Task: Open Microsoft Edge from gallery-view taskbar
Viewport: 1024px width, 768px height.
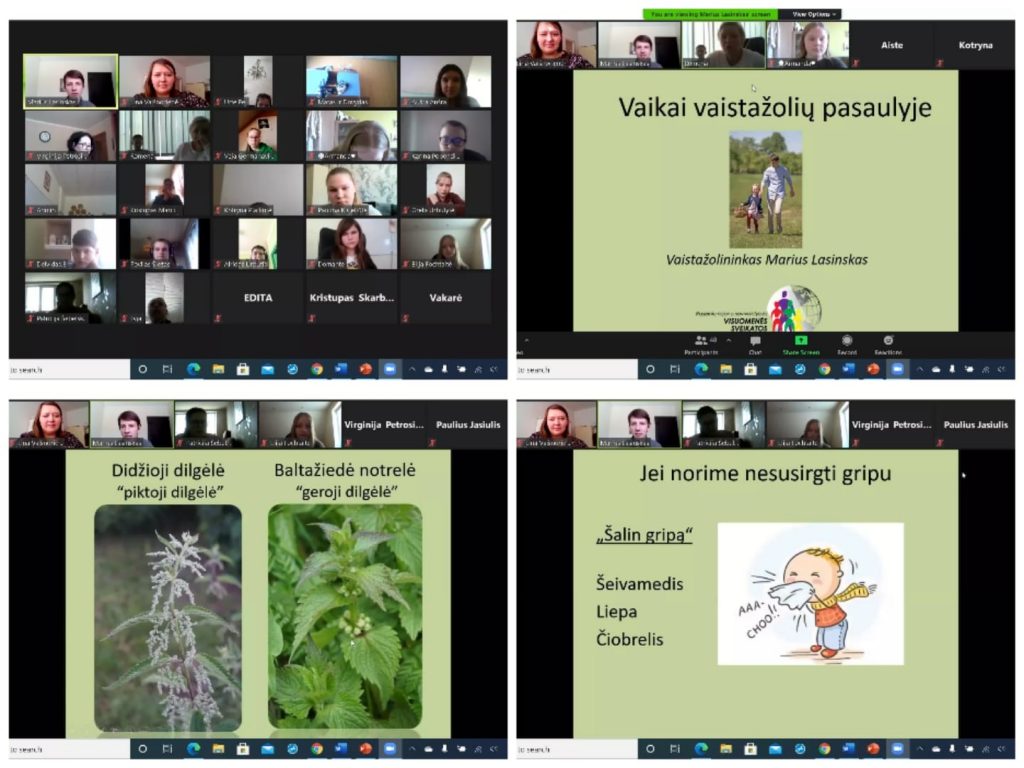Action: [193, 370]
